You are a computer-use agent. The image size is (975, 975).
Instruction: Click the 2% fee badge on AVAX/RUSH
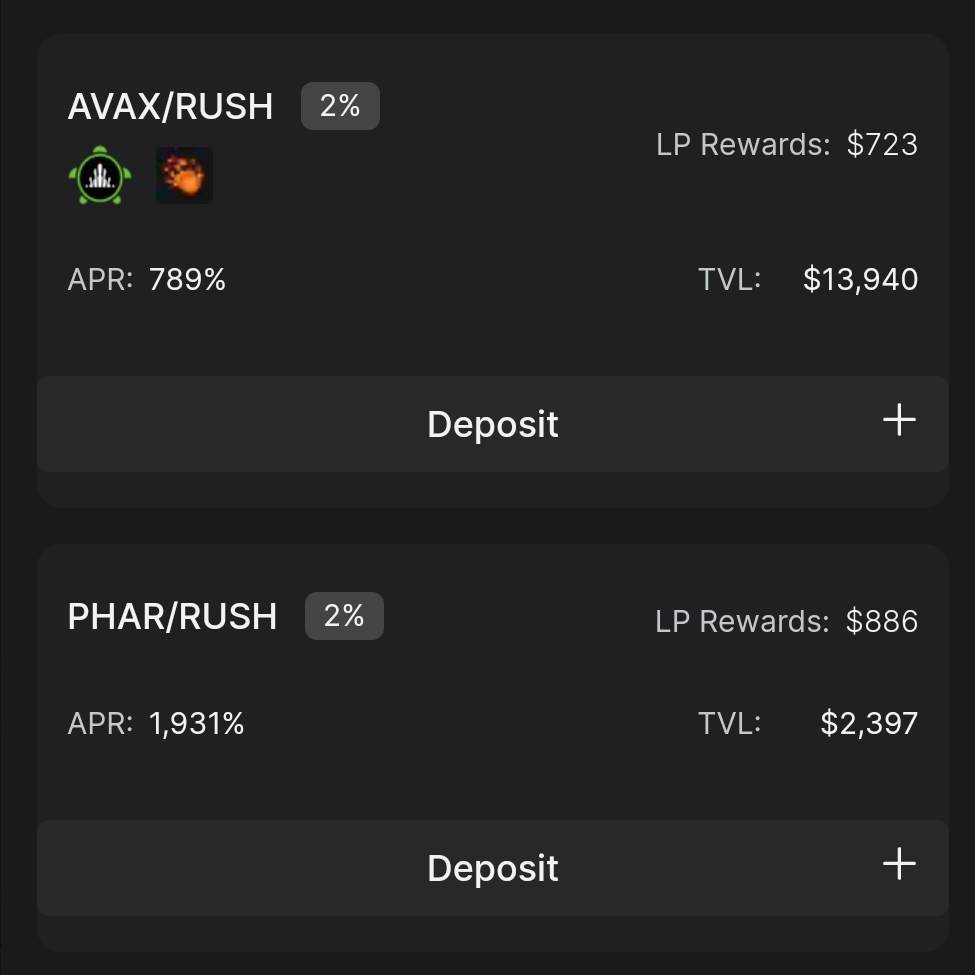(x=340, y=106)
